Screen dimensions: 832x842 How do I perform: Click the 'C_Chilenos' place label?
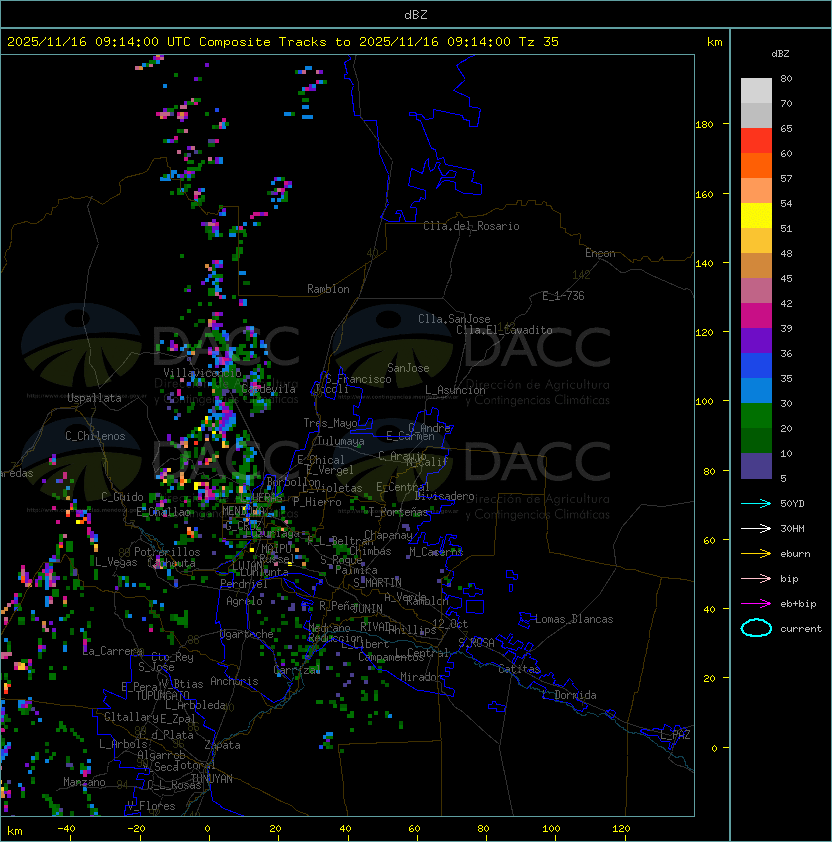click(x=95, y=437)
